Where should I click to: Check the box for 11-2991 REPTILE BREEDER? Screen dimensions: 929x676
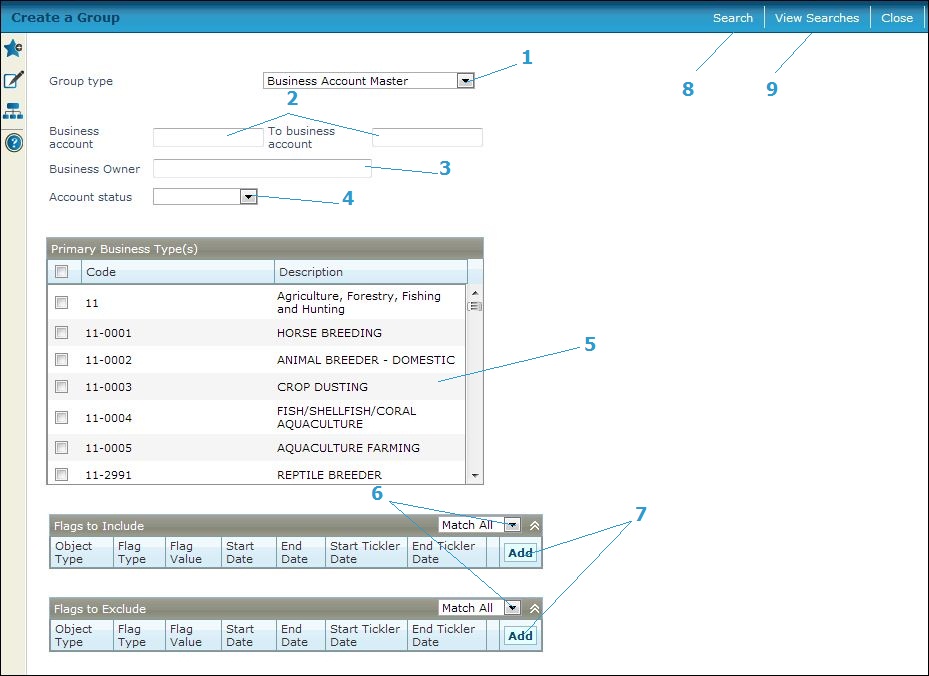click(x=61, y=475)
